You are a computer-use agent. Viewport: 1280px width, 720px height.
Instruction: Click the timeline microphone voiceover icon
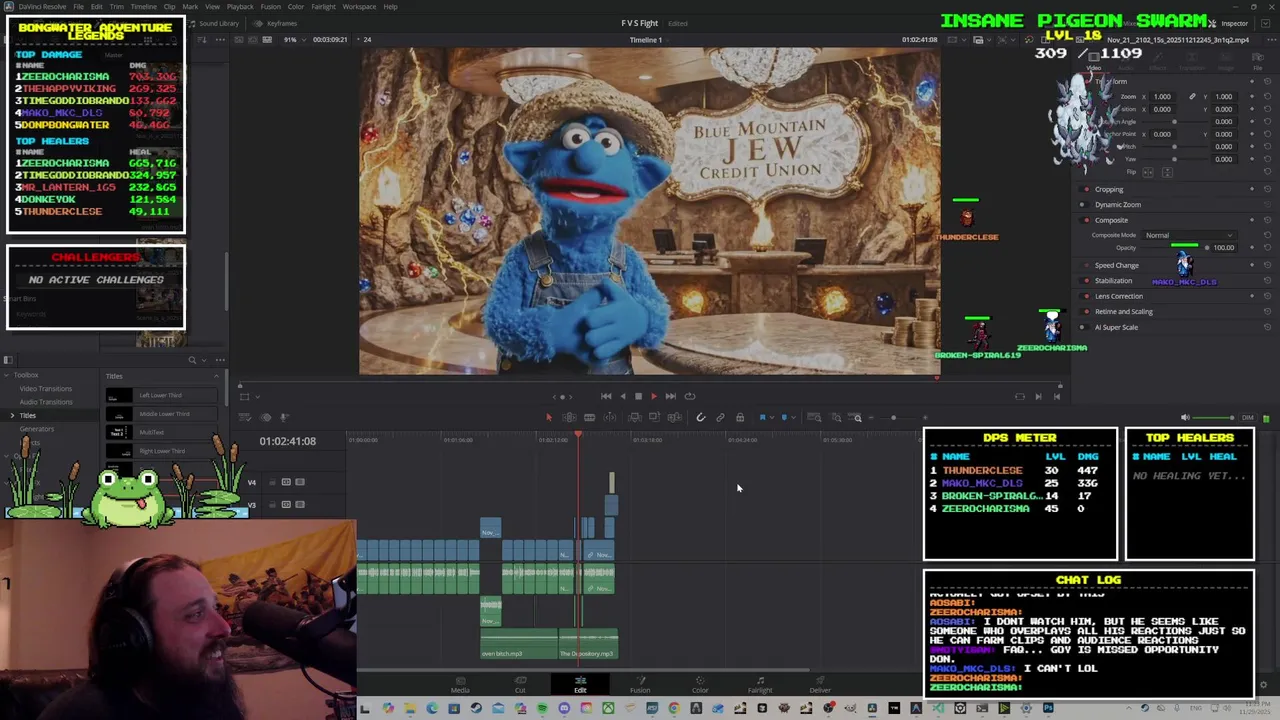coord(284,417)
